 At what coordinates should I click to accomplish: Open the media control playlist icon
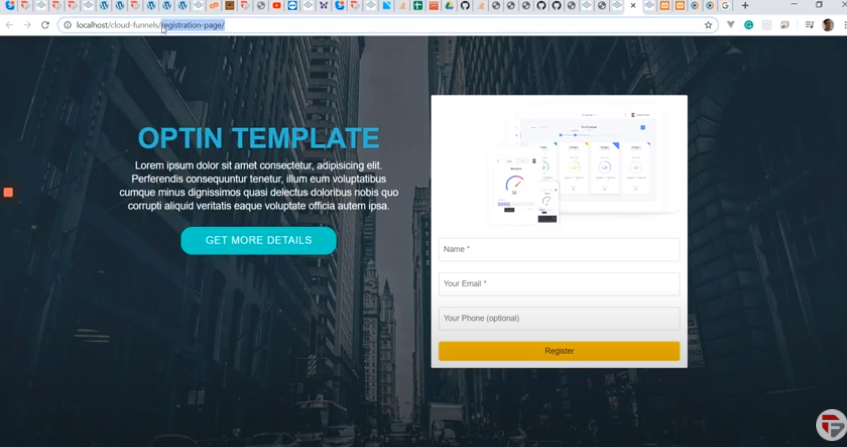pyautogui.click(x=806, y=25)
